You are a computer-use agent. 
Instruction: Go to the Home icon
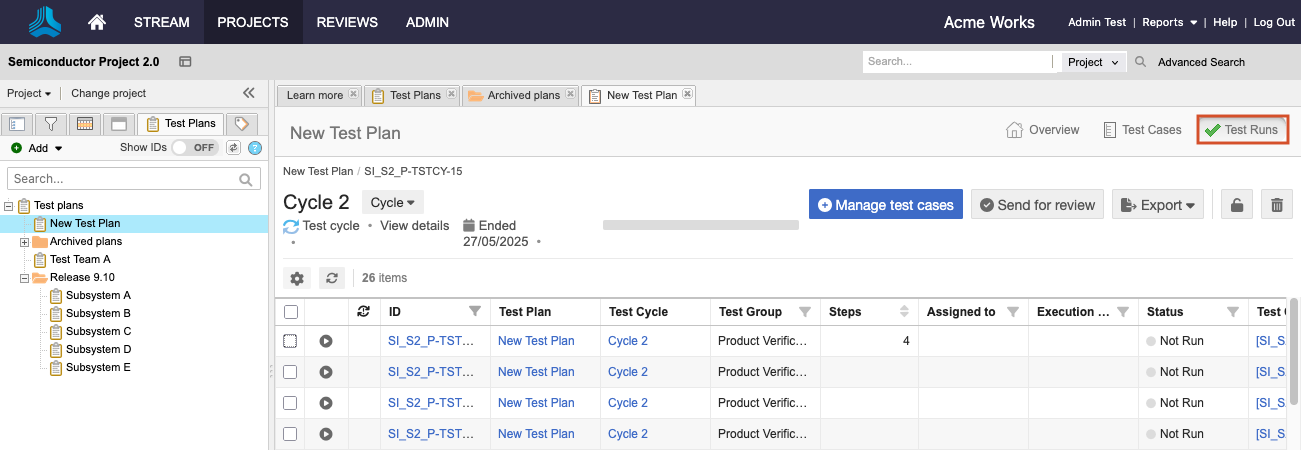(97, 22)
